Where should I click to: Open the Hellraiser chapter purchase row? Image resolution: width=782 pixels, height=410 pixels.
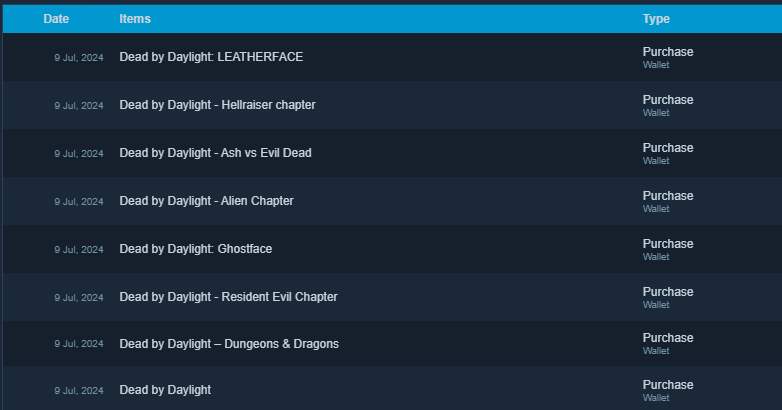point(392,105)
